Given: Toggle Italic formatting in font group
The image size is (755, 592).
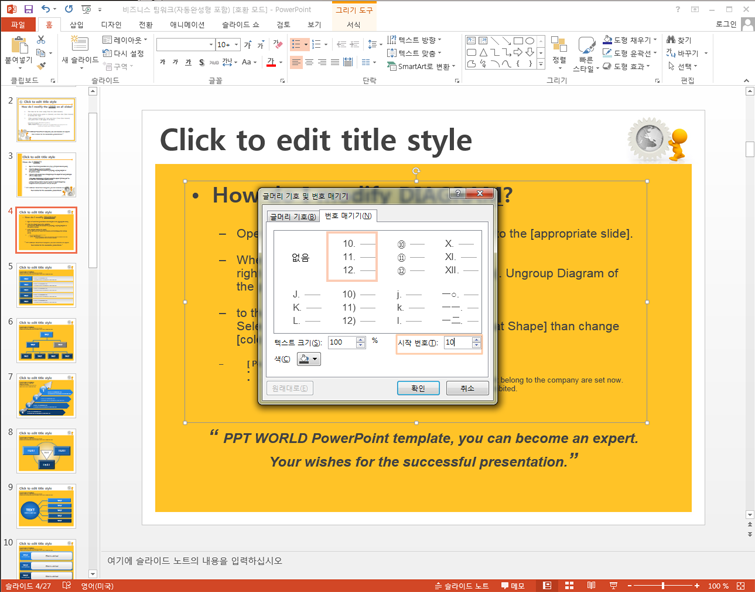Looking at the screenshot, I should (175, 62).
